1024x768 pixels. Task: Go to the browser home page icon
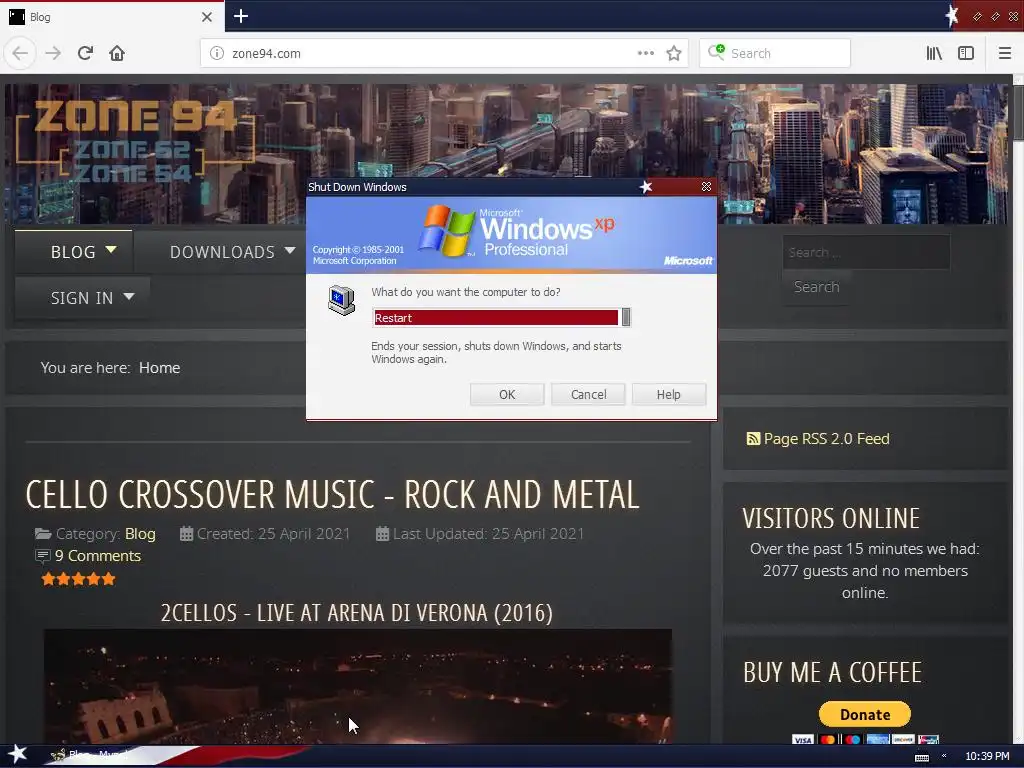coord(117,53)
